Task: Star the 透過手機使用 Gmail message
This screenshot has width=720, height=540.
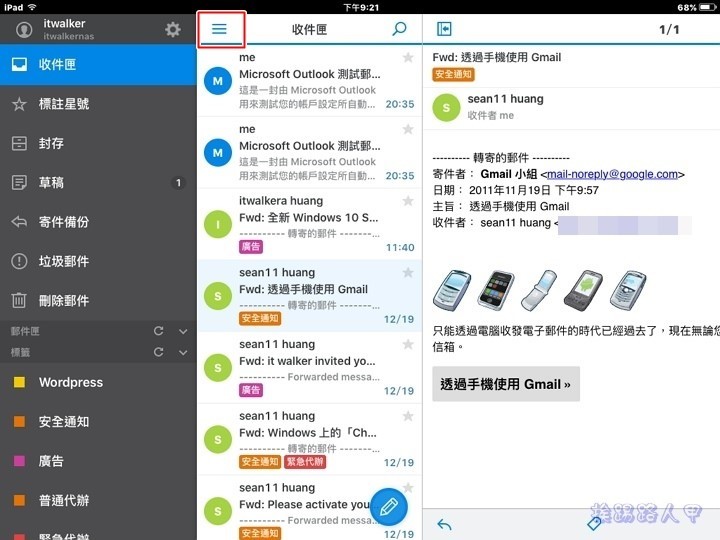Action: [408, 273]
